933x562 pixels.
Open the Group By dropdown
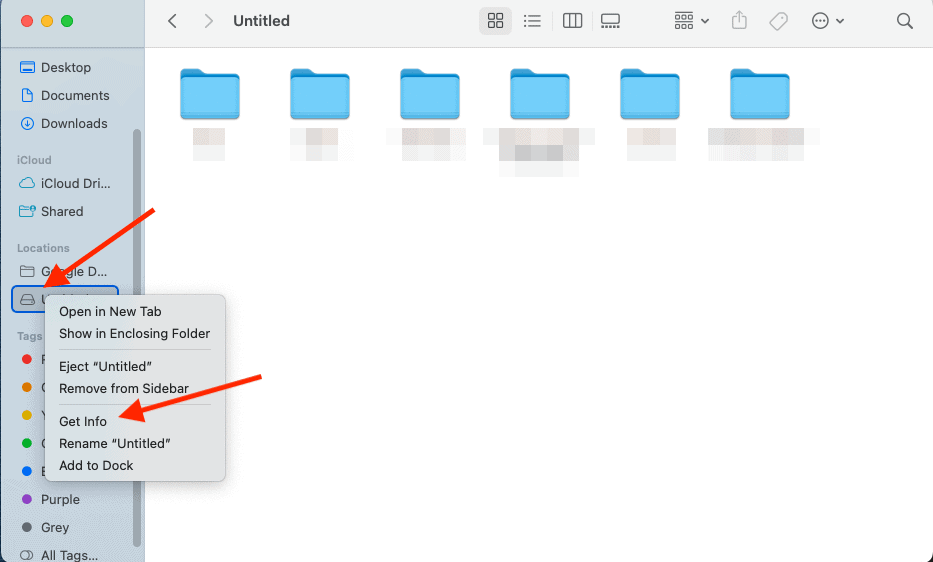coord(691,21)
